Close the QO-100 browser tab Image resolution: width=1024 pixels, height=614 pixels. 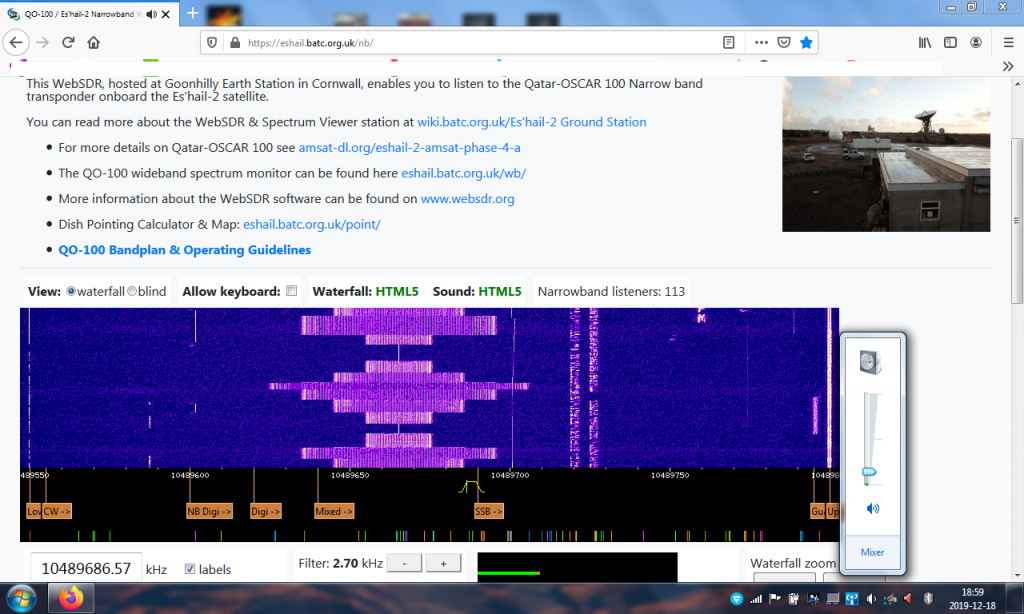tap(166, 14)
